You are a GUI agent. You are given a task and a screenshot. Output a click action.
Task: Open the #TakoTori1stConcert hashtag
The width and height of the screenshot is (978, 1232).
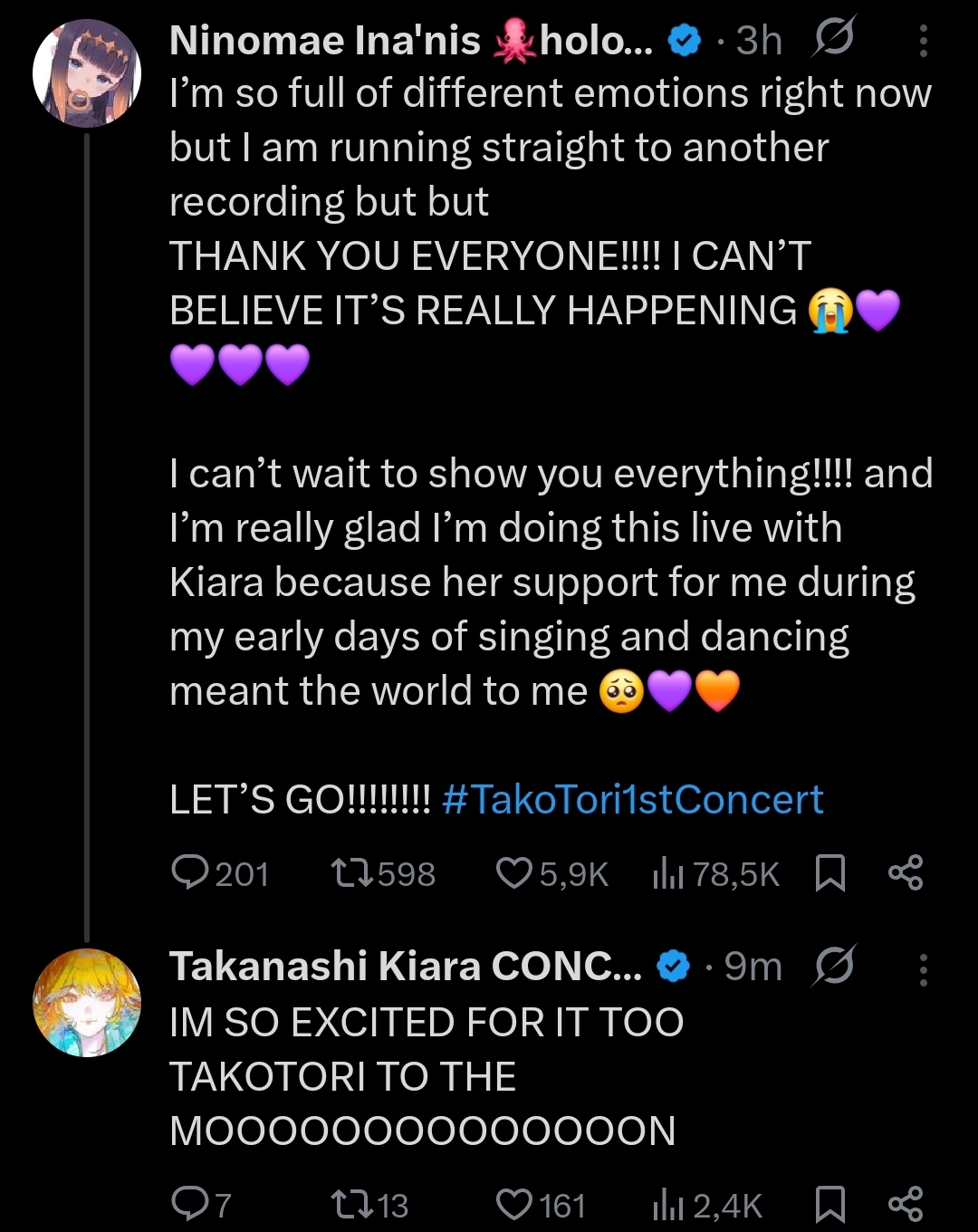[633, 800]
